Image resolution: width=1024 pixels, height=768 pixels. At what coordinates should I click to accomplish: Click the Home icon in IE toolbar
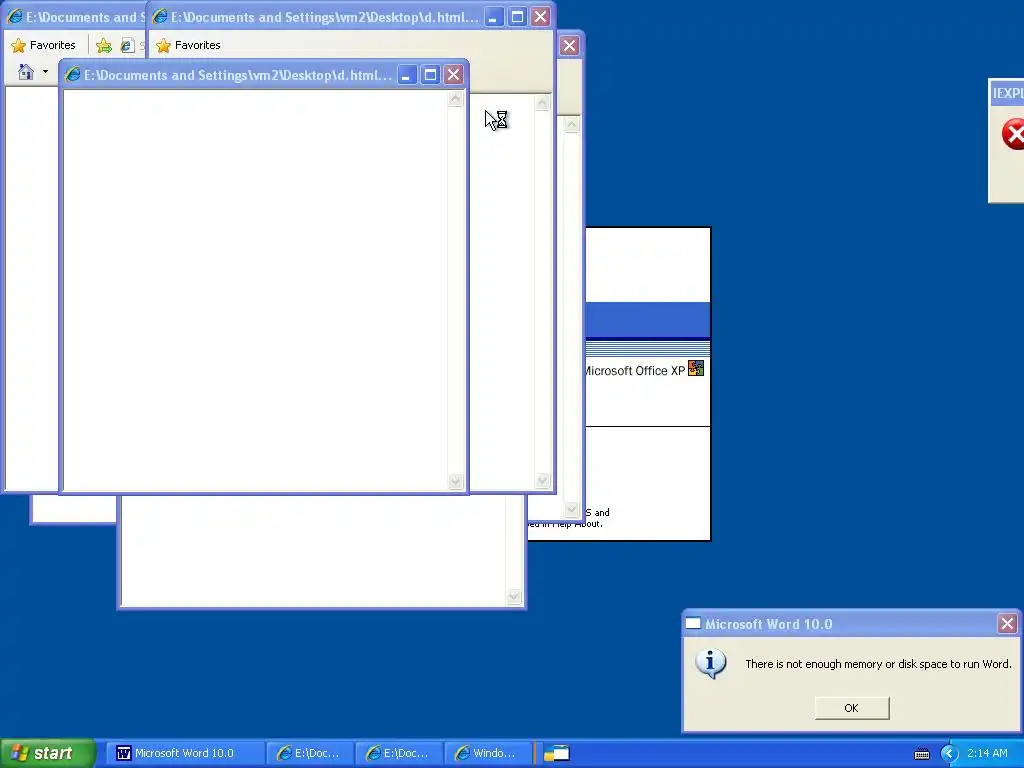25,72
